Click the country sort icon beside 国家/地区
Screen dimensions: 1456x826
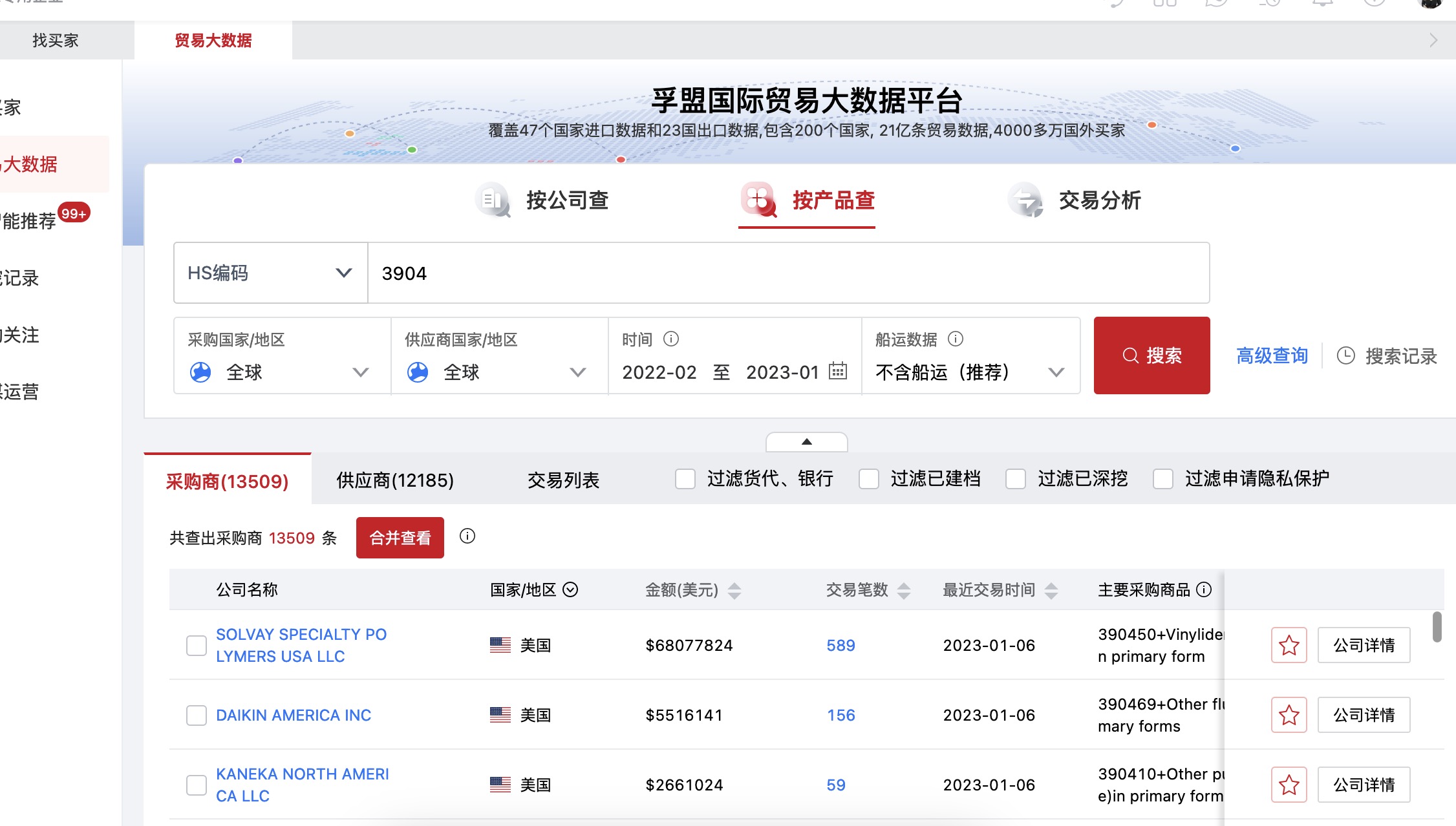tap(570, 589)
